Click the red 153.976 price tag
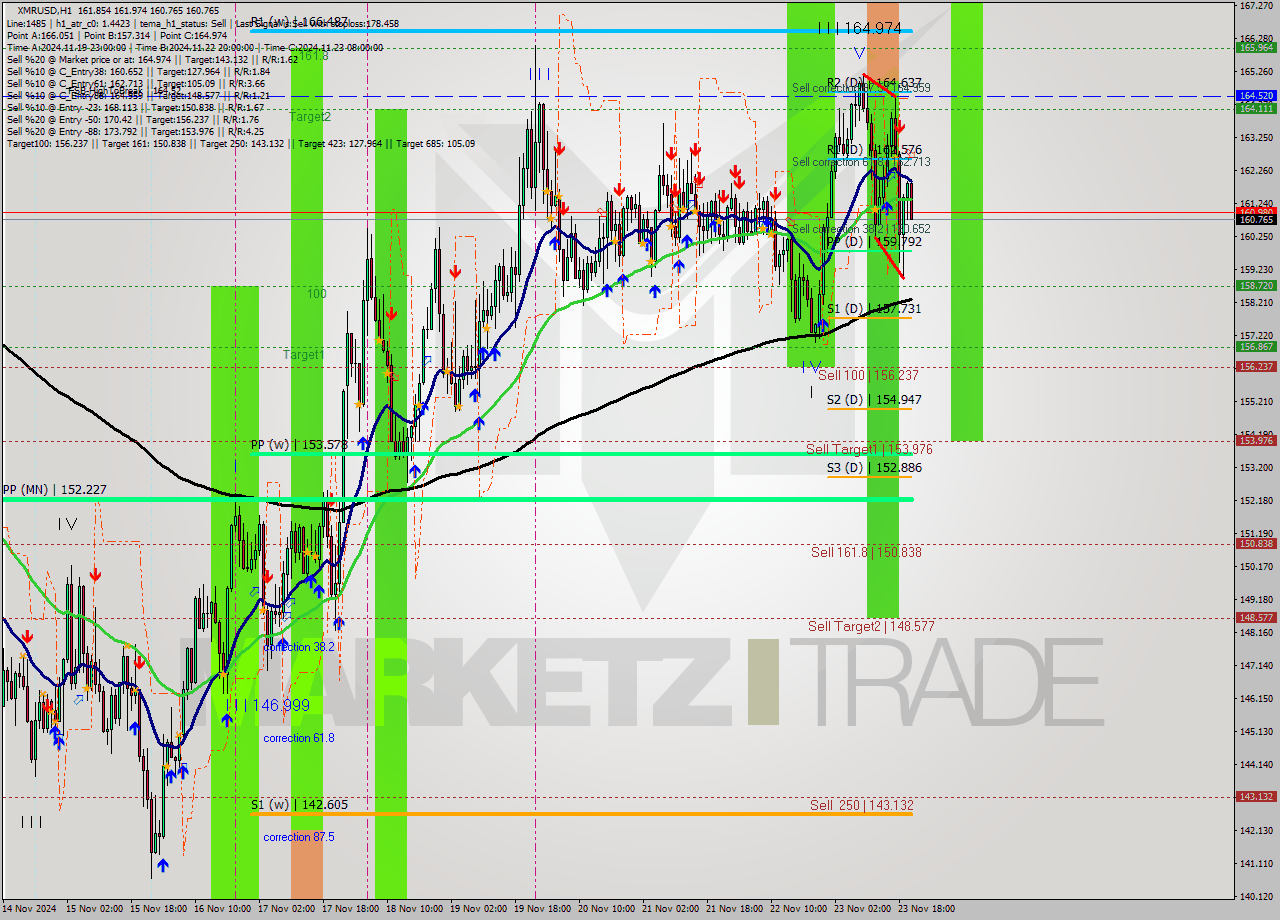 (x=1256, y=440)
